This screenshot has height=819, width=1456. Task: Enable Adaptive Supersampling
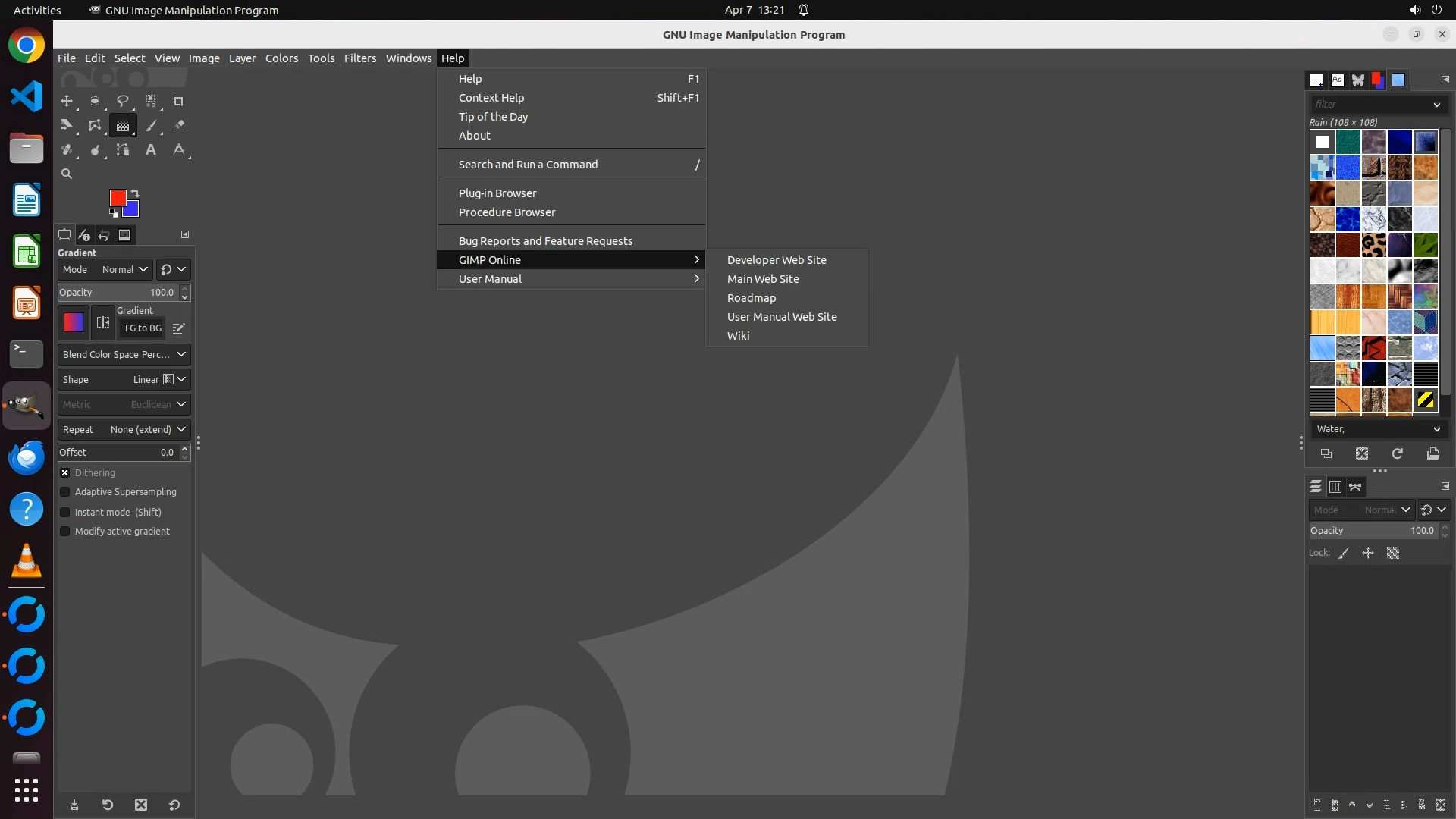tap(65, 492)
